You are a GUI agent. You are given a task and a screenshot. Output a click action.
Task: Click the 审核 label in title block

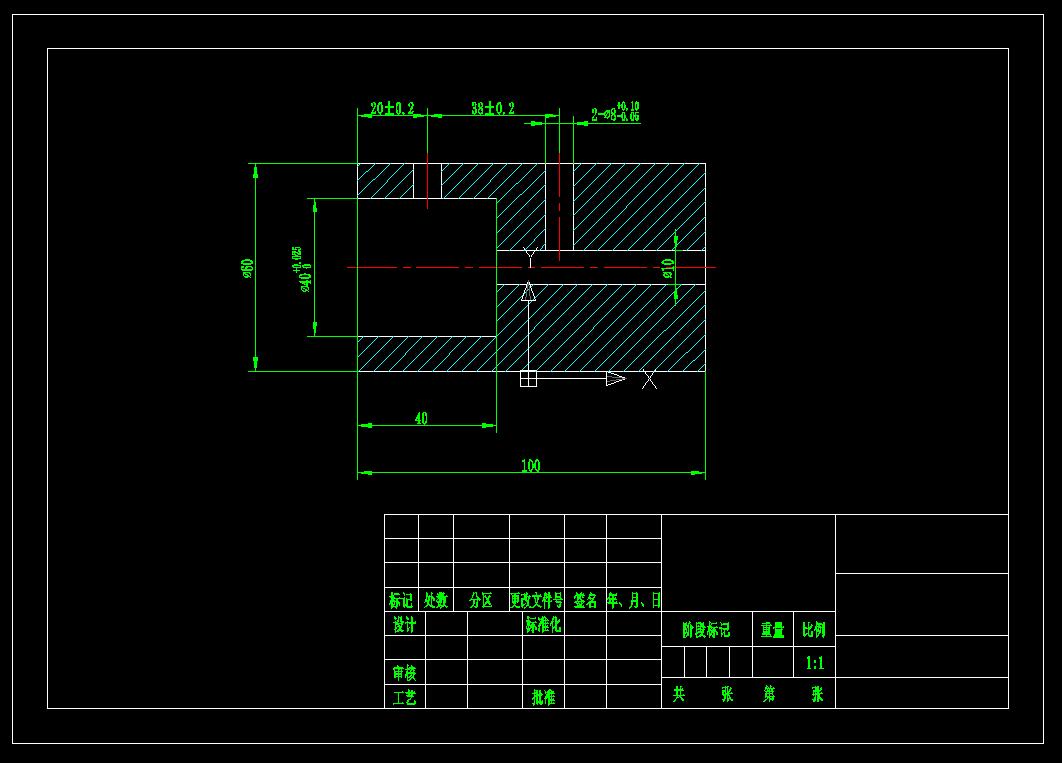click(404, 673)
